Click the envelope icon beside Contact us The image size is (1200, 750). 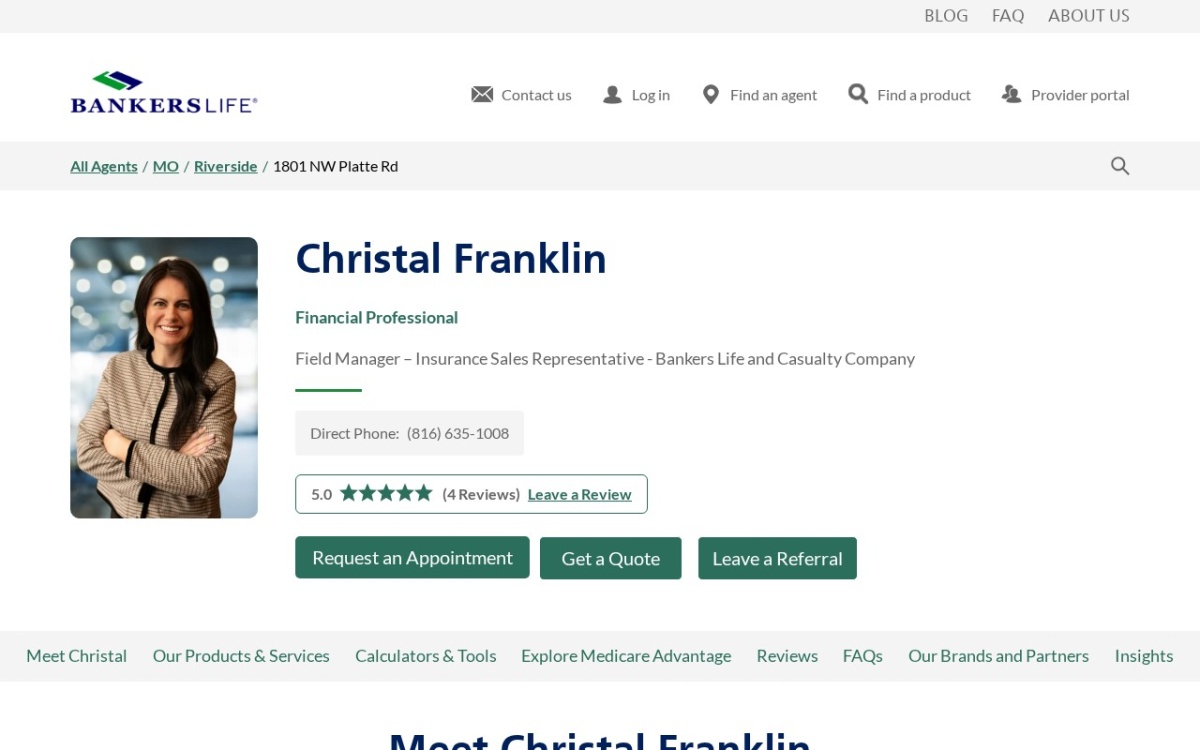point(482,94)
